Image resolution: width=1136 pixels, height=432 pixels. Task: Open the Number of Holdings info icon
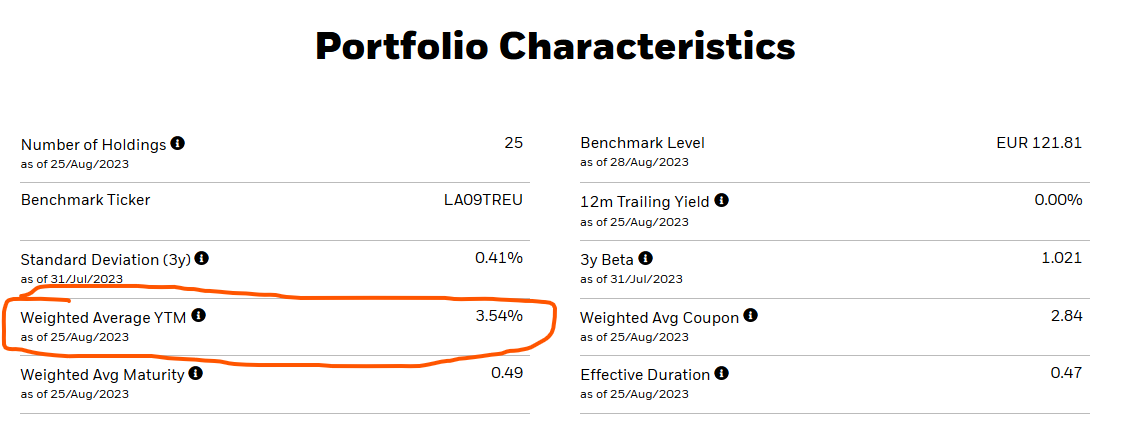point(178,143)
